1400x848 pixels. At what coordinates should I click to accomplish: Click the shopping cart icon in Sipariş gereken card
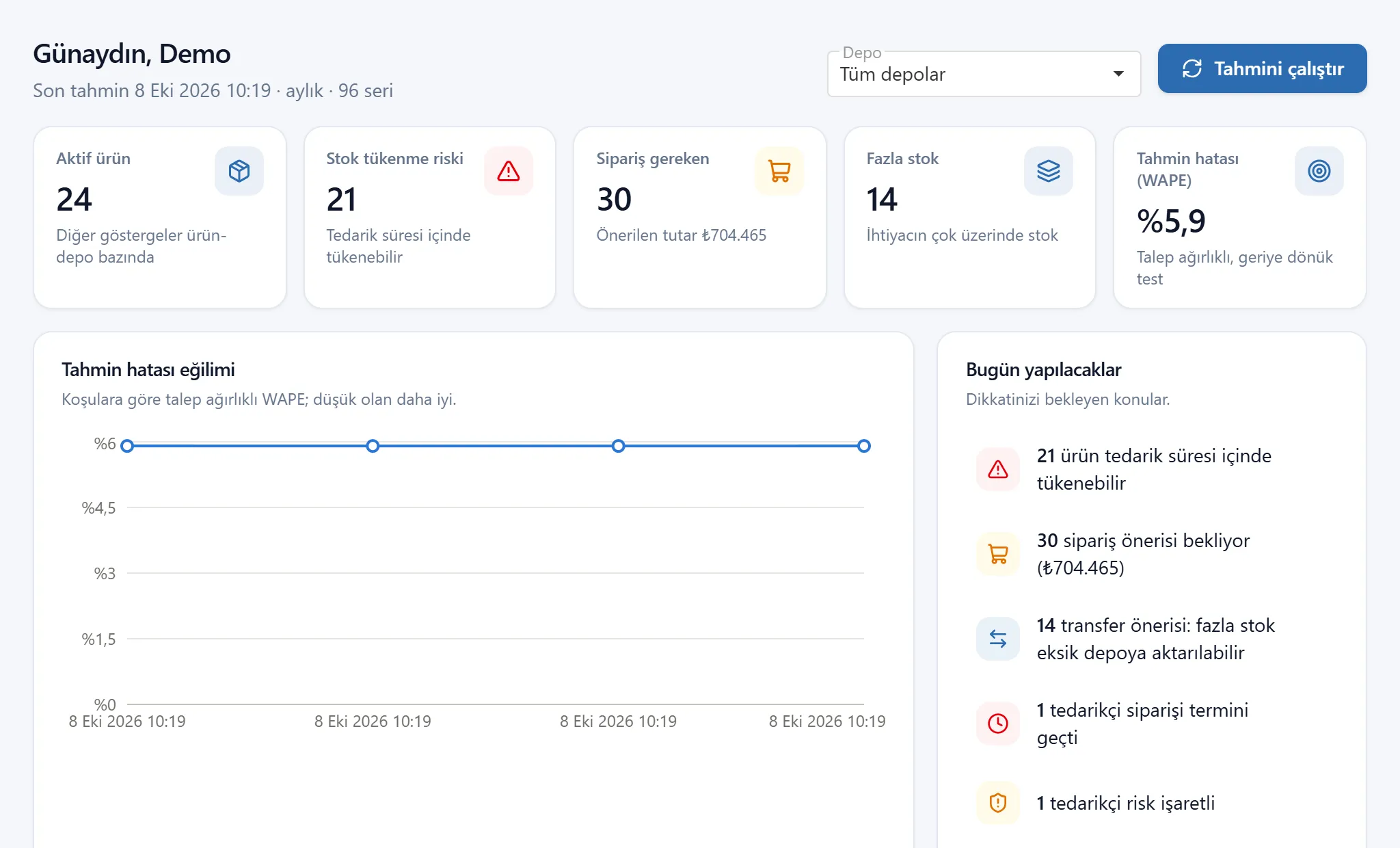coord(779,171)
